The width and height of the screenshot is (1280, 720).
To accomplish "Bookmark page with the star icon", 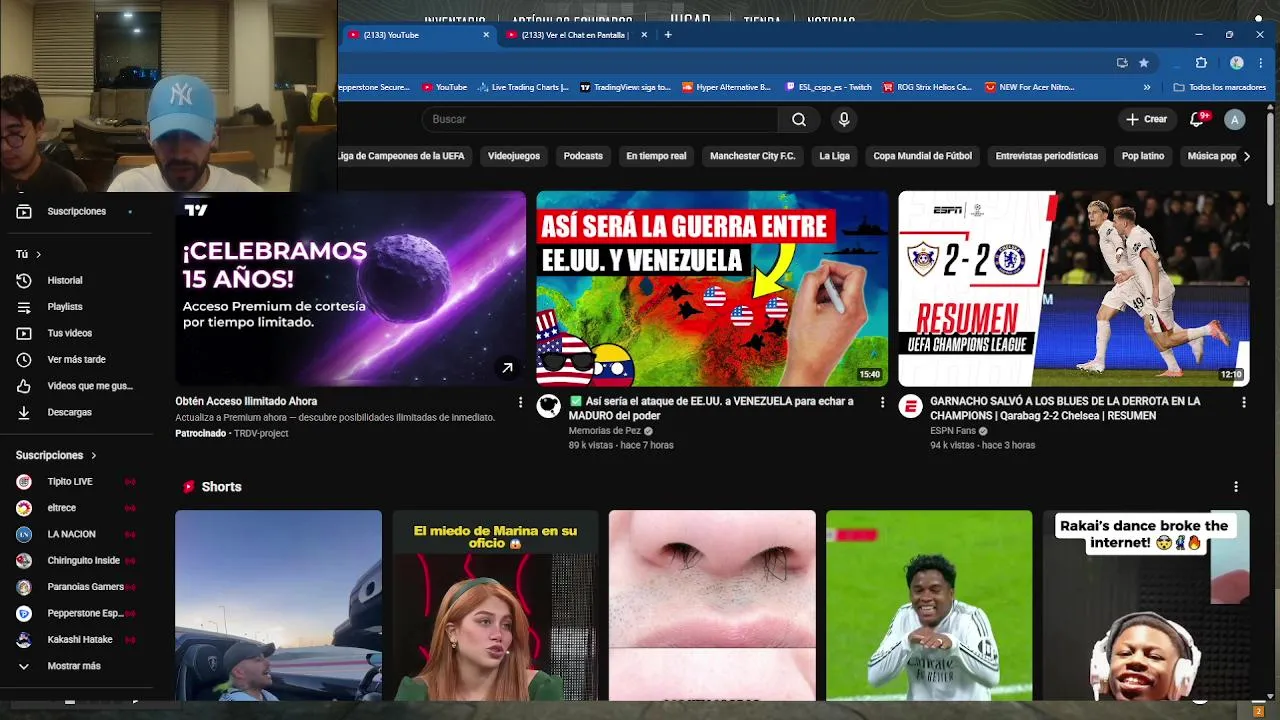I will (1144, 63).
